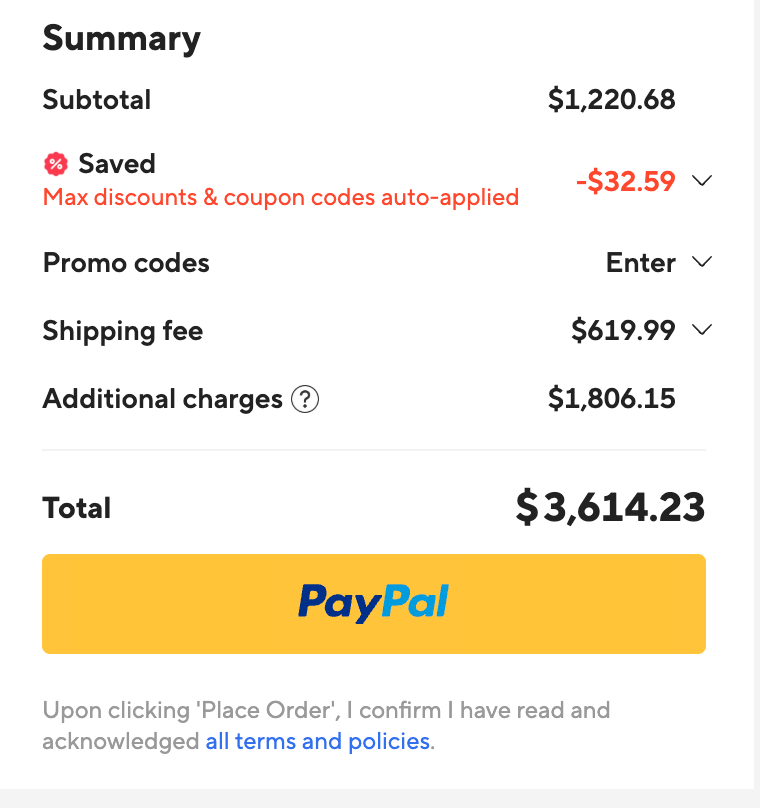Click the Additional charges amount of $1,806.15
Viewport: 760px width, 808px height.
pos(612,399)
